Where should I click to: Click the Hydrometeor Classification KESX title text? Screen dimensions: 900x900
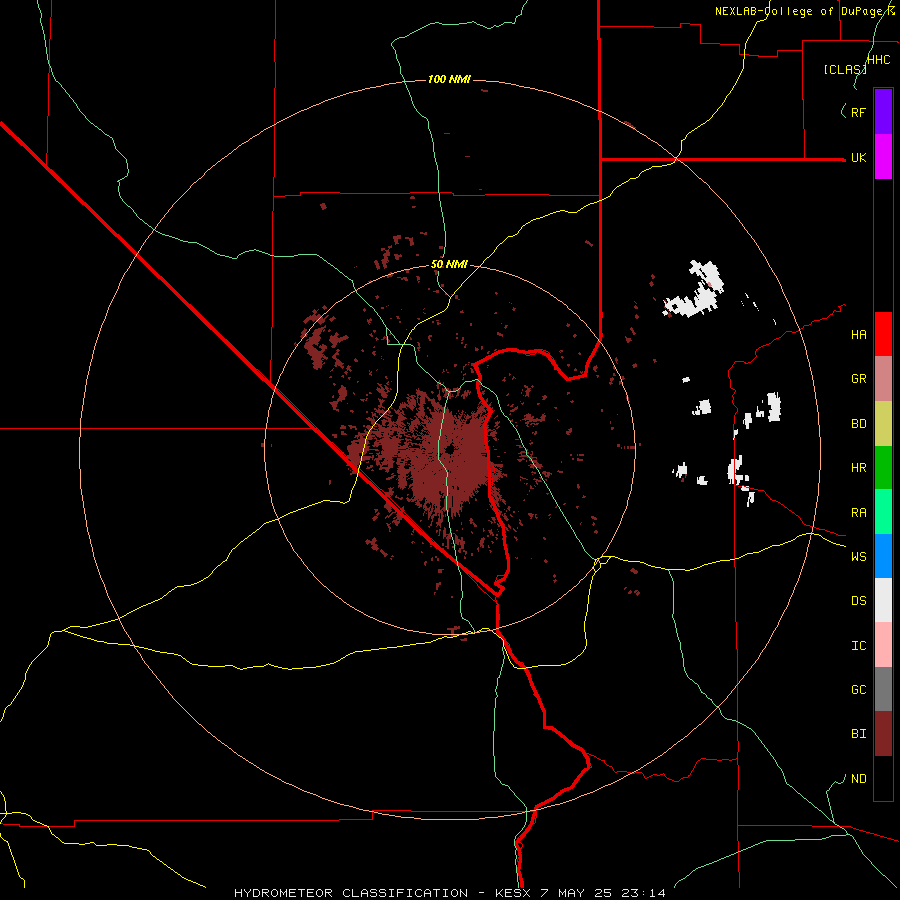point(450,893)
